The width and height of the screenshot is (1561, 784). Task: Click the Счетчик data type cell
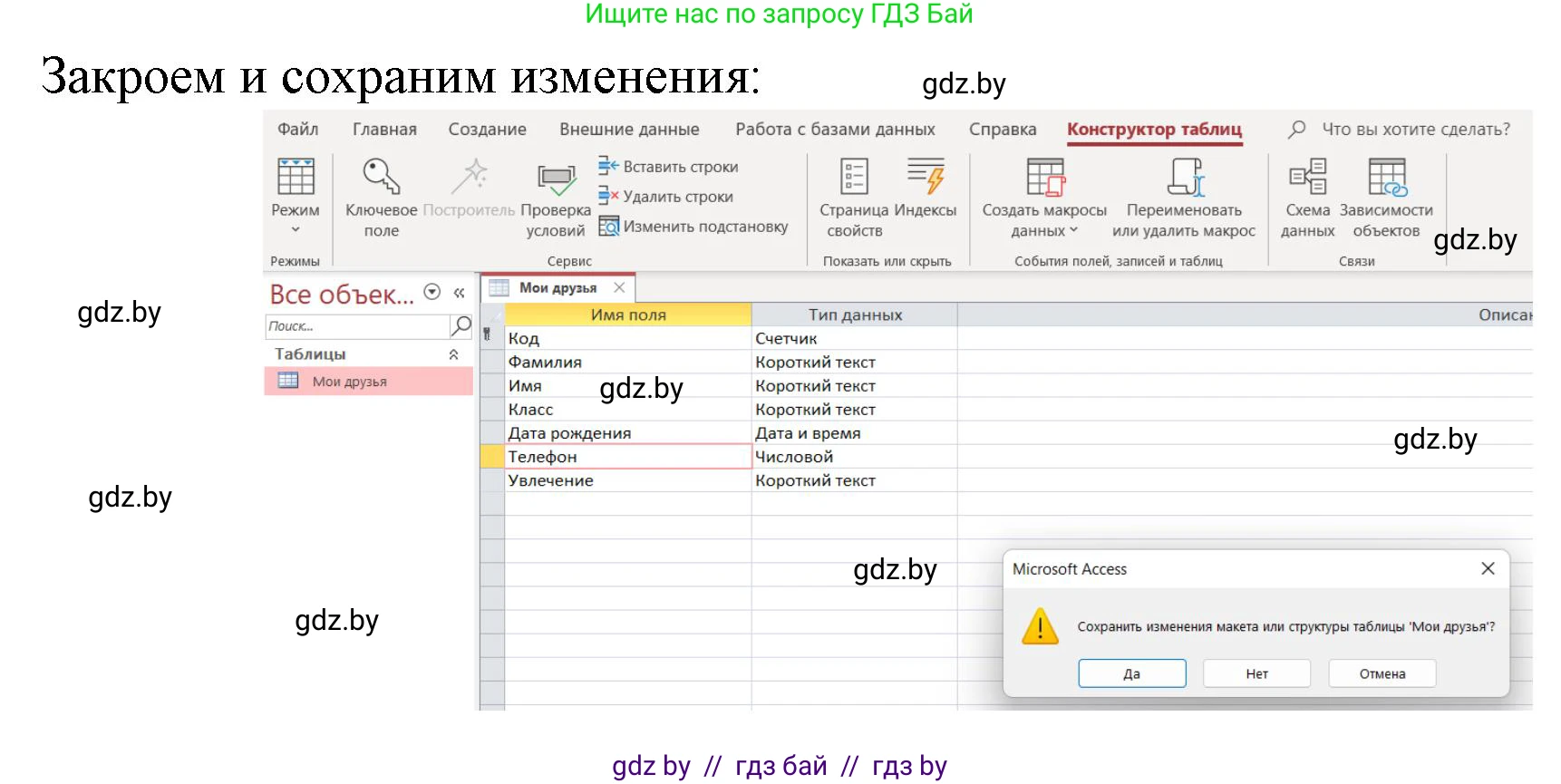(855, 338)
